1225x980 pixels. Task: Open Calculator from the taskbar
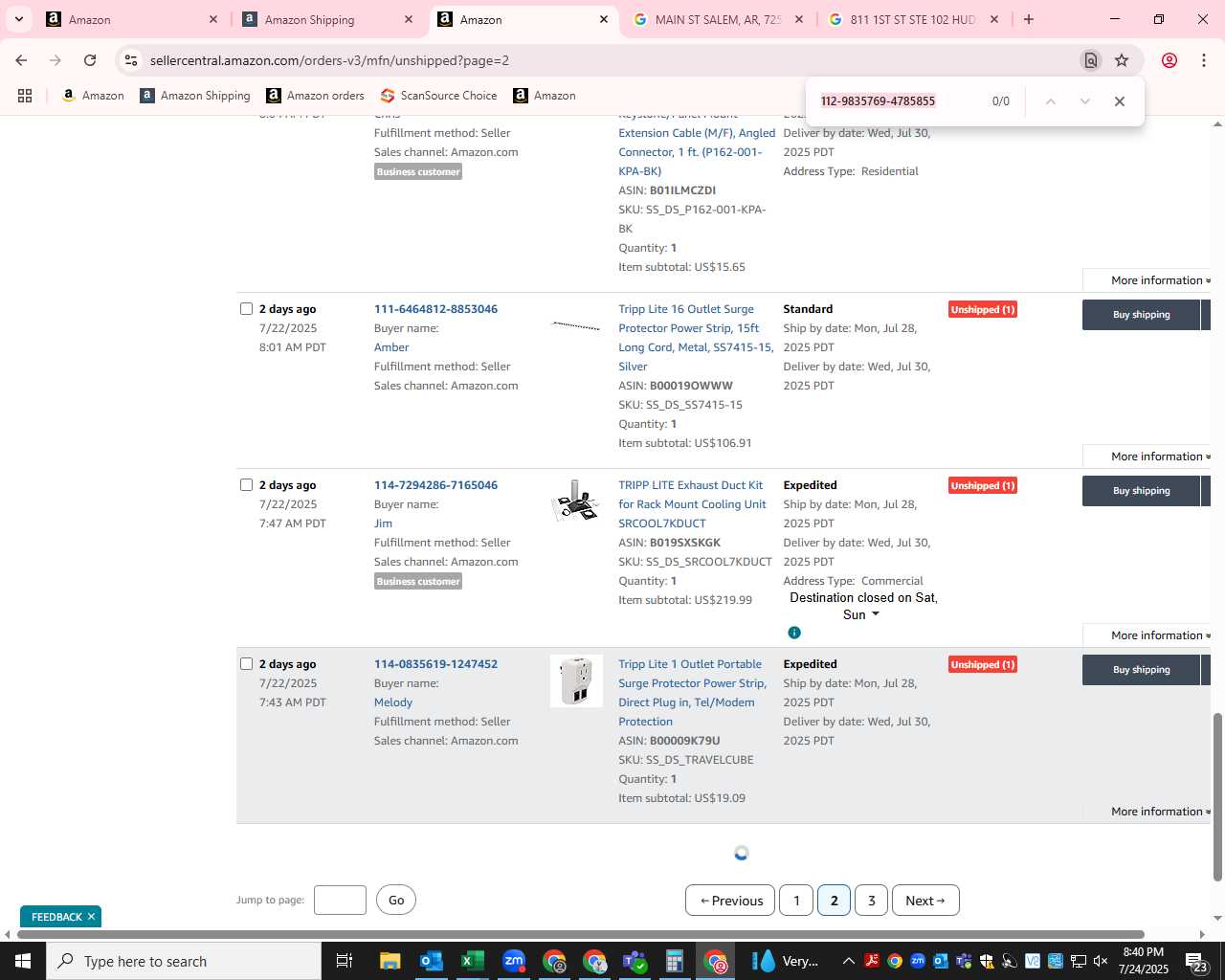(x=675, y=961)
